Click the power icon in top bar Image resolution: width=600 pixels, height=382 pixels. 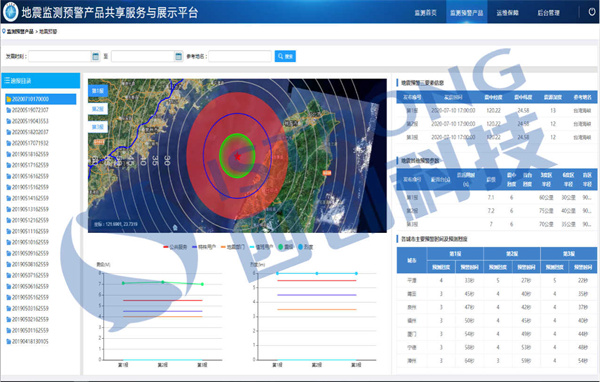coord(592,12)
